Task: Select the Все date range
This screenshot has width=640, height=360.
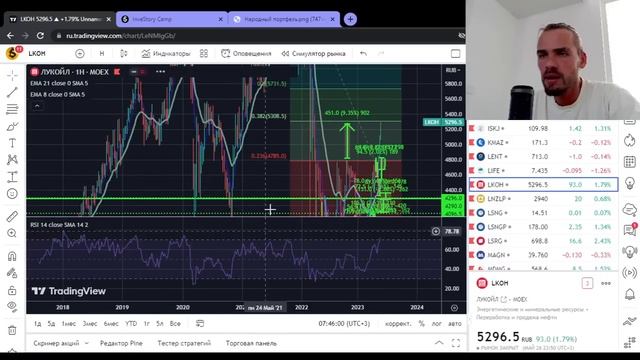Action: coord(175,323)
